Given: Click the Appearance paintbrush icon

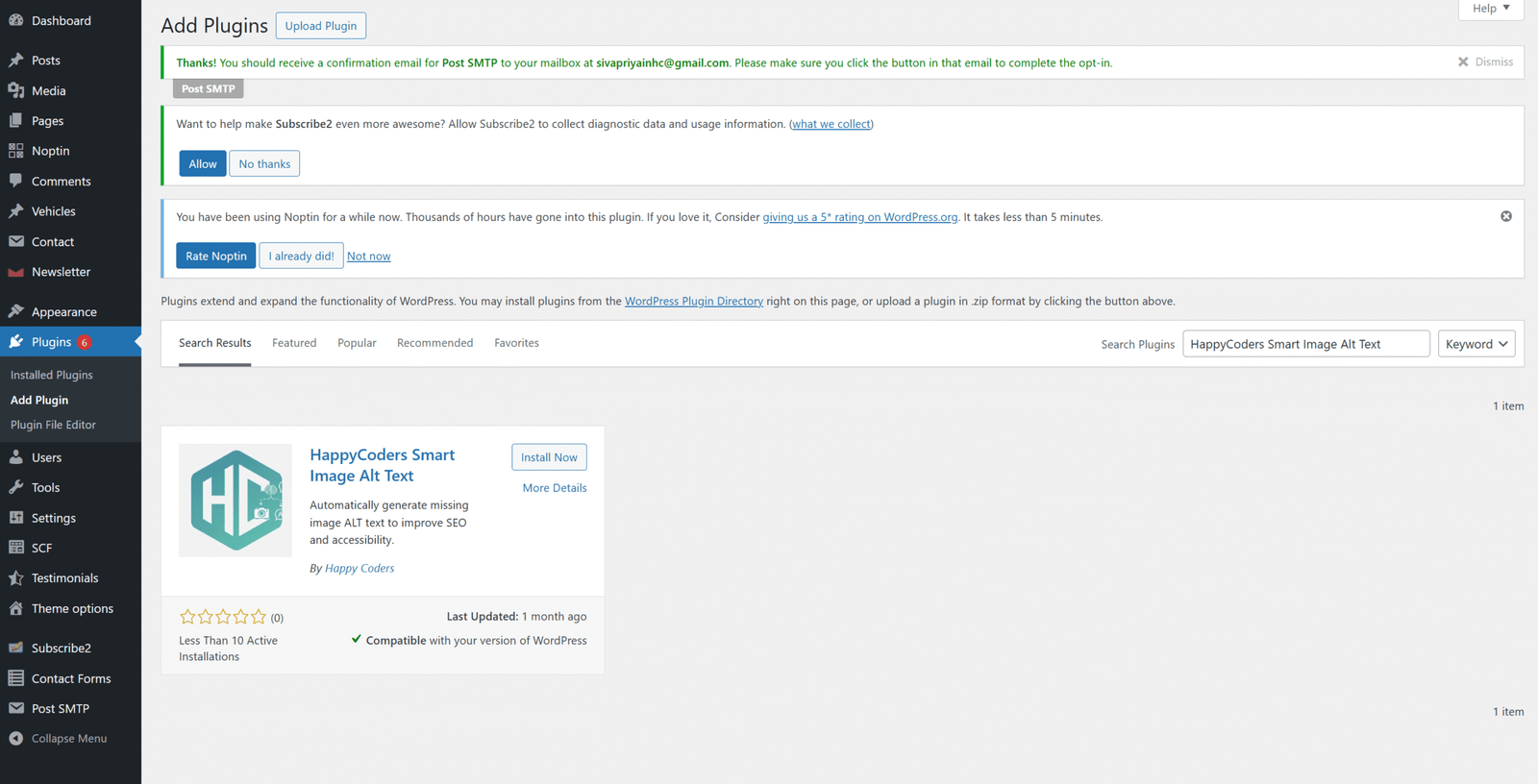Looking at the screenshot, I should pyautogui.click(x=16, y=311).
